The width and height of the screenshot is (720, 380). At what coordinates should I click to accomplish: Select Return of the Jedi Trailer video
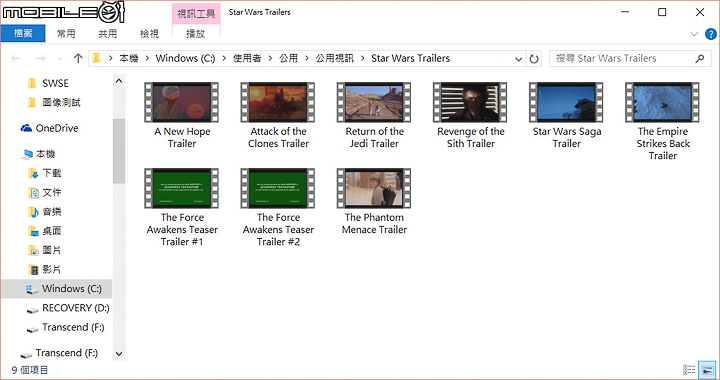(374, 116)
